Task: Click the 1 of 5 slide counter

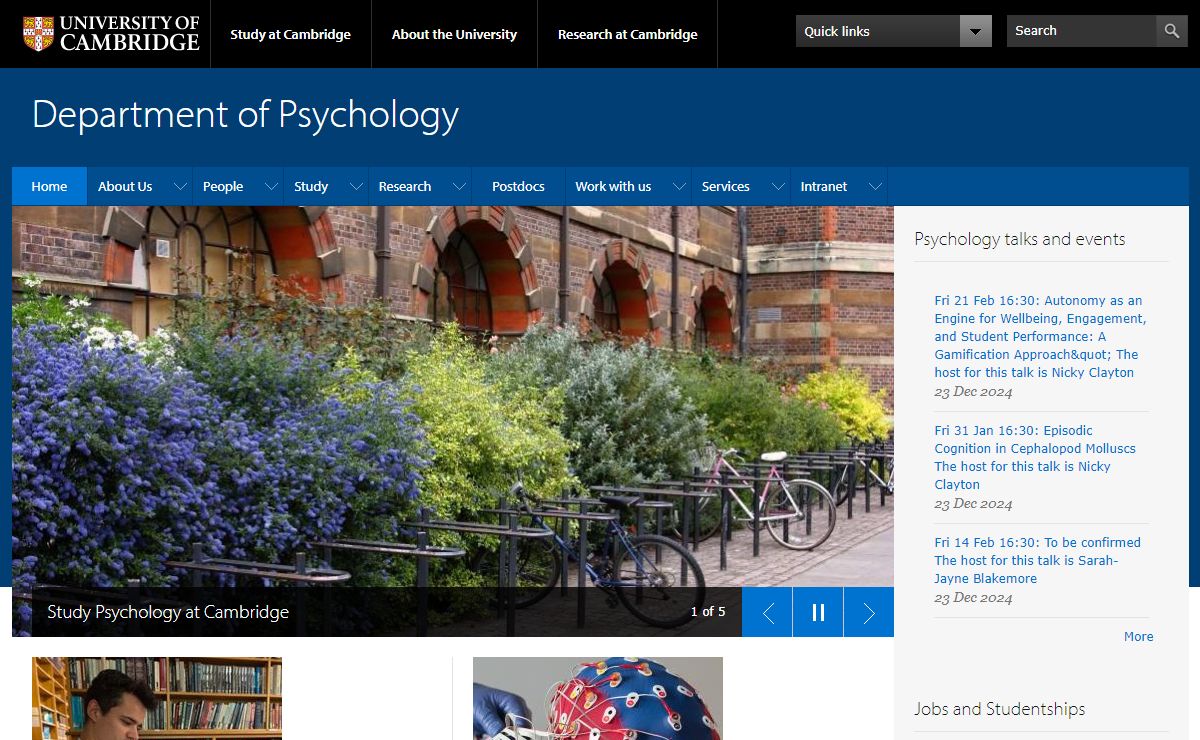Action: pyautogui.click(x=708, y=612)
